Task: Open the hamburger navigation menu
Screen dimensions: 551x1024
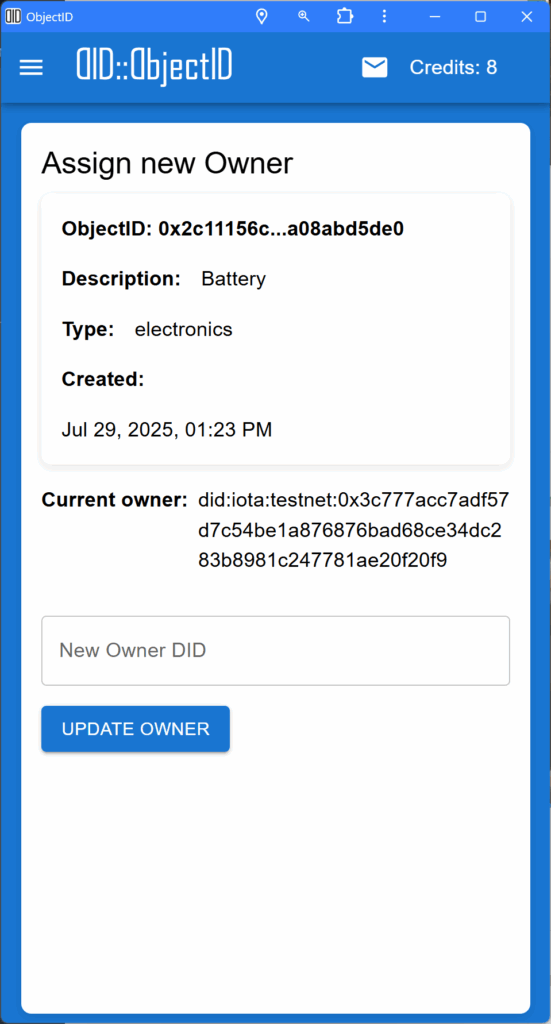Action: 31,68
